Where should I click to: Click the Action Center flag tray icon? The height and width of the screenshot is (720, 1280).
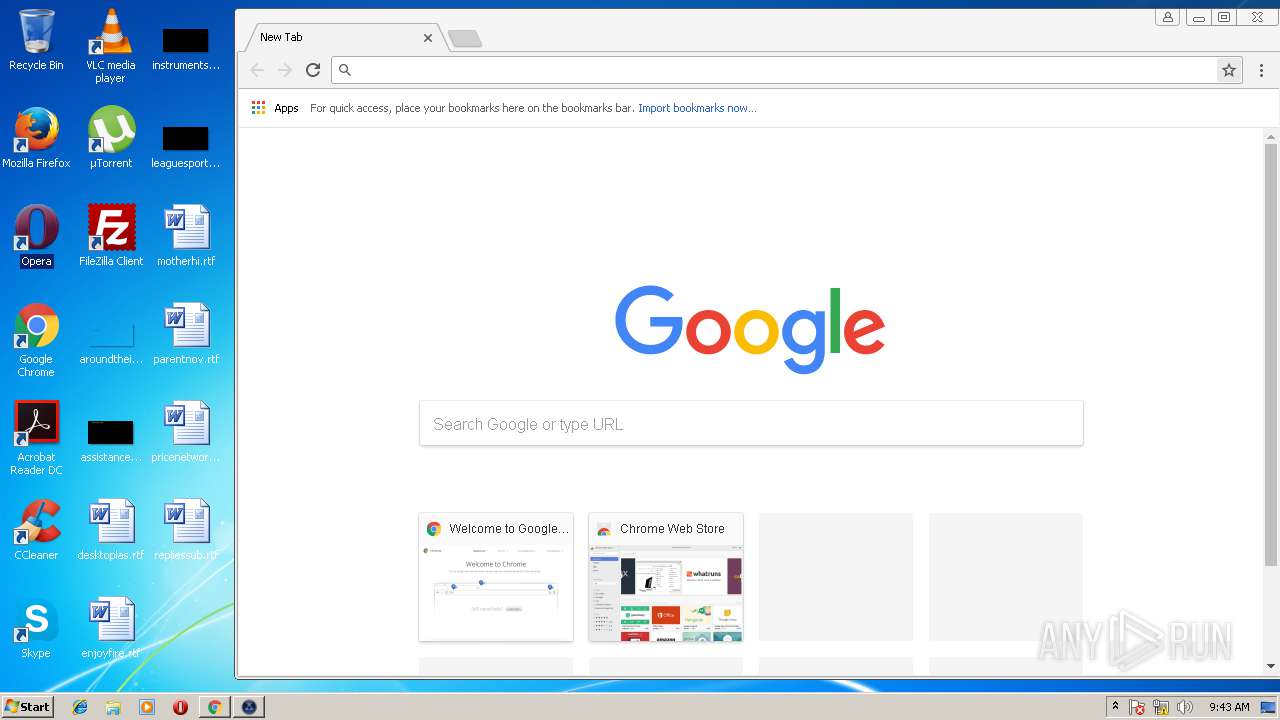pos(1137,707)
